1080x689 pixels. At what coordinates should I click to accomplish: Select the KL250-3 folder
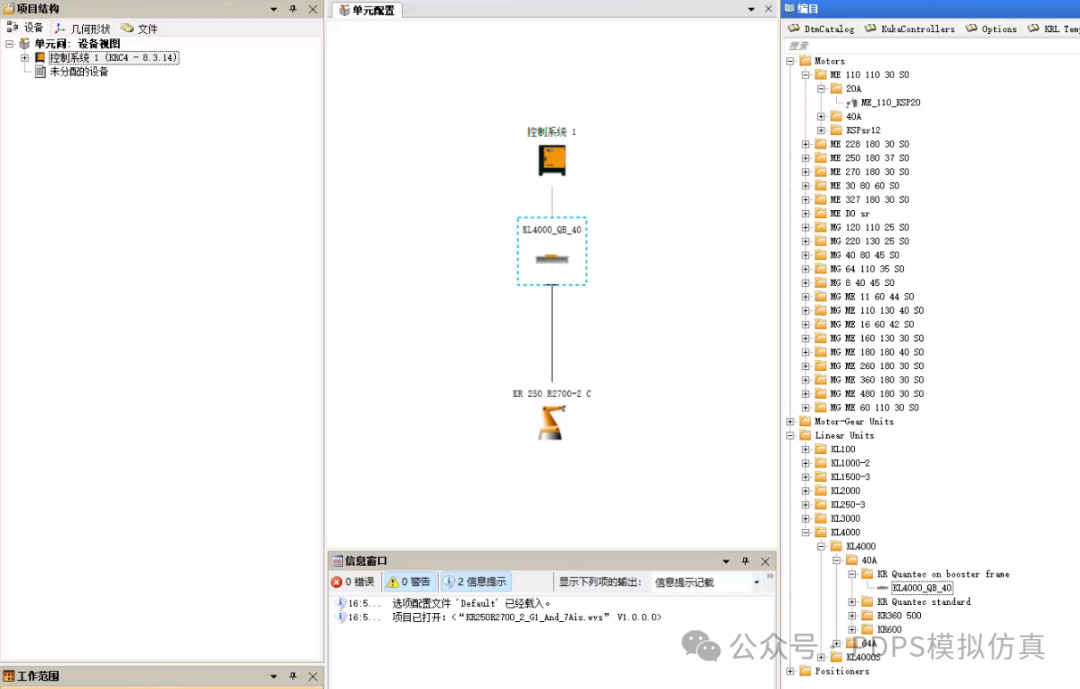point(847,505)
